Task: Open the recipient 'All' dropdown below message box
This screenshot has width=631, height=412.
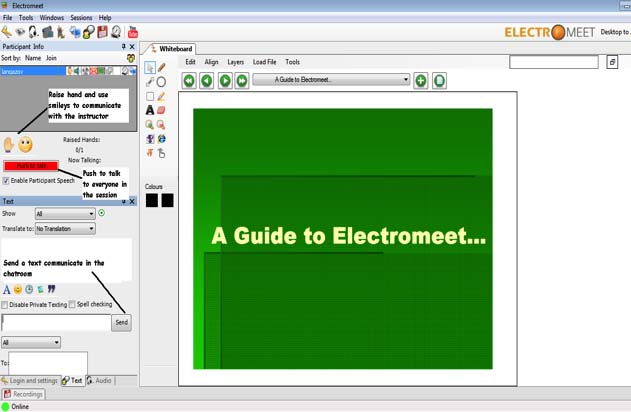Action: [31, 342]
